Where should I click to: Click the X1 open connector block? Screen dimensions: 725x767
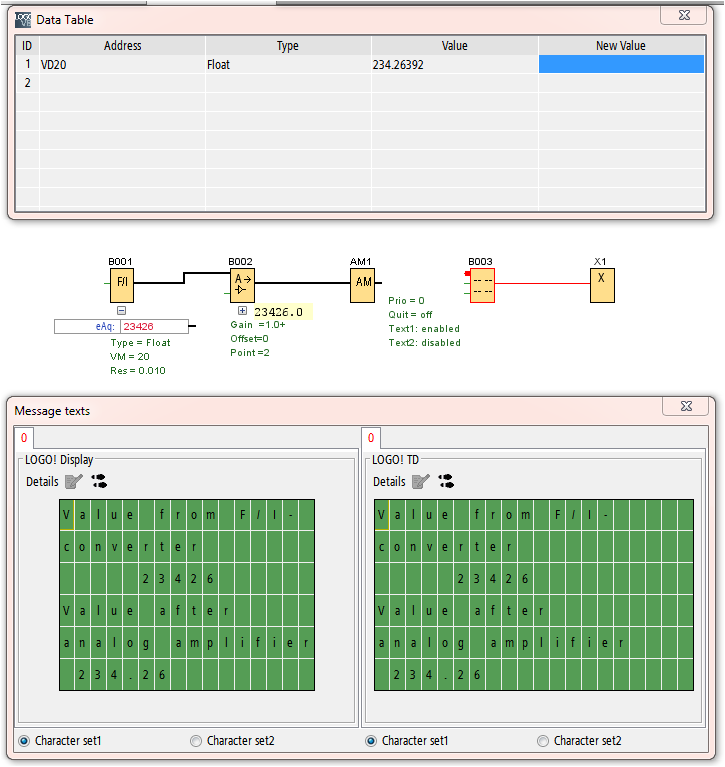point(602,284)
